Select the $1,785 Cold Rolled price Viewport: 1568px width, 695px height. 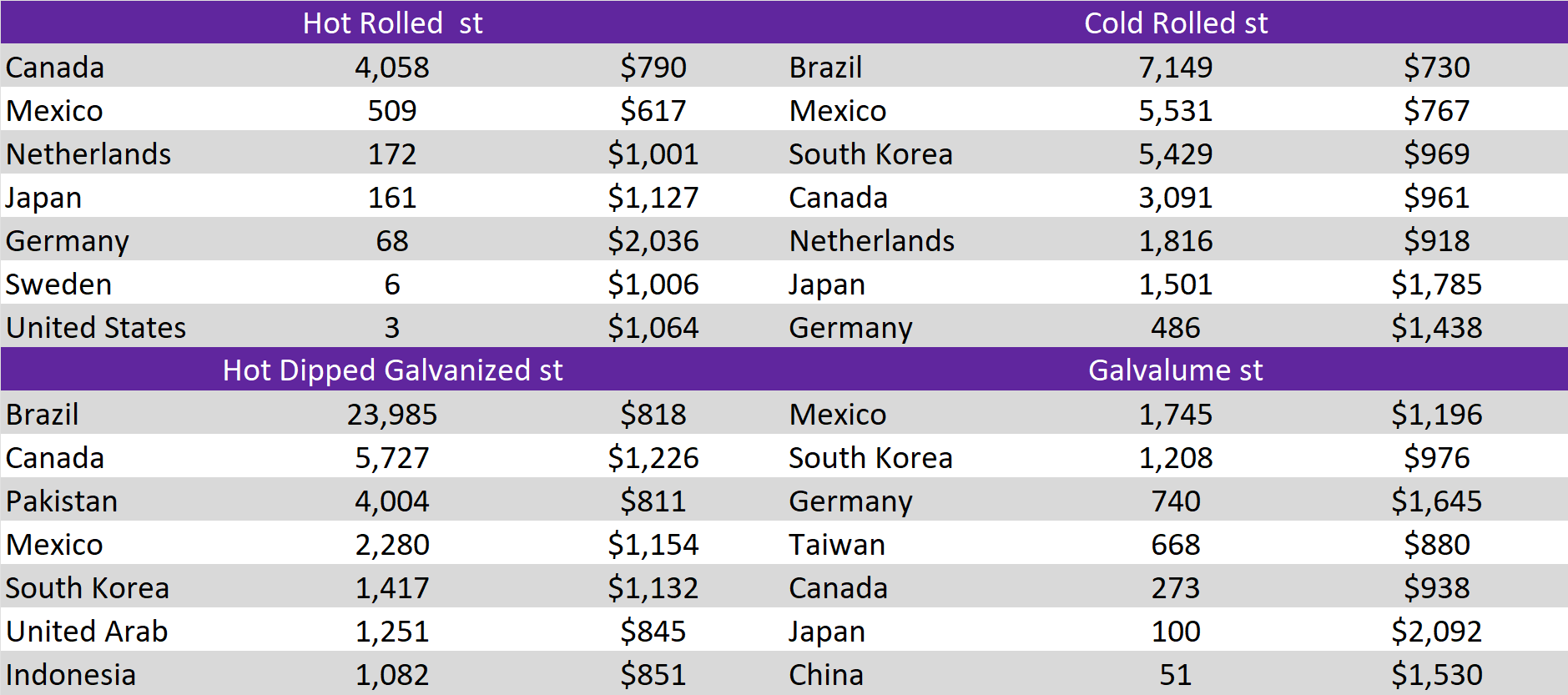coord(1436,284)
